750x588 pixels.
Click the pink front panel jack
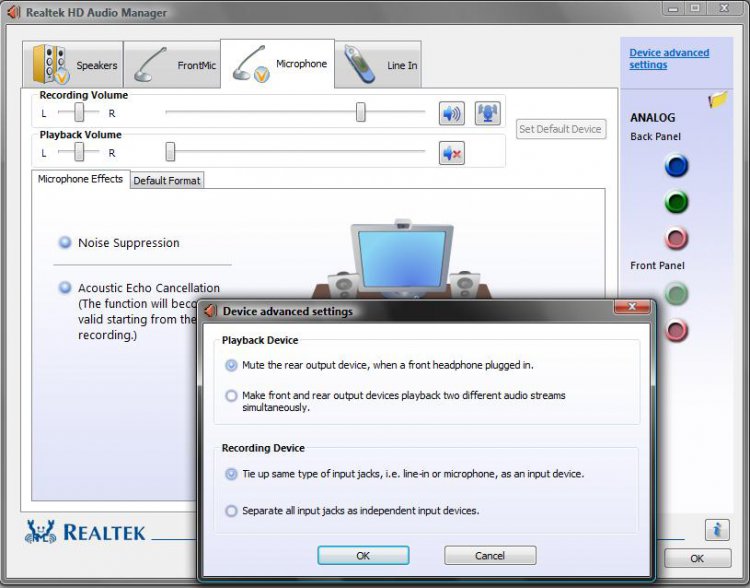click(676, 330)
